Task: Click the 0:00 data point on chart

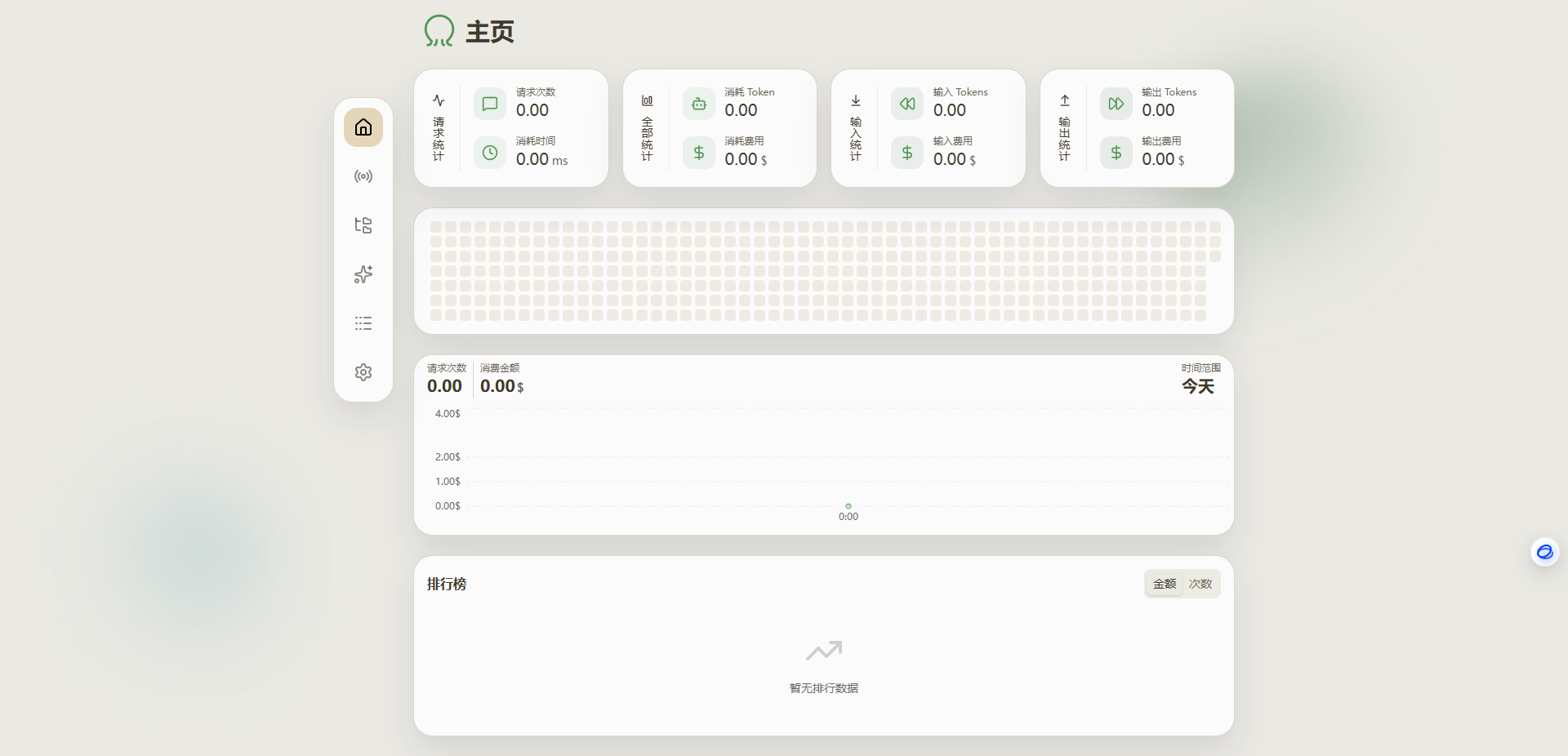Action: coord(849,506)
